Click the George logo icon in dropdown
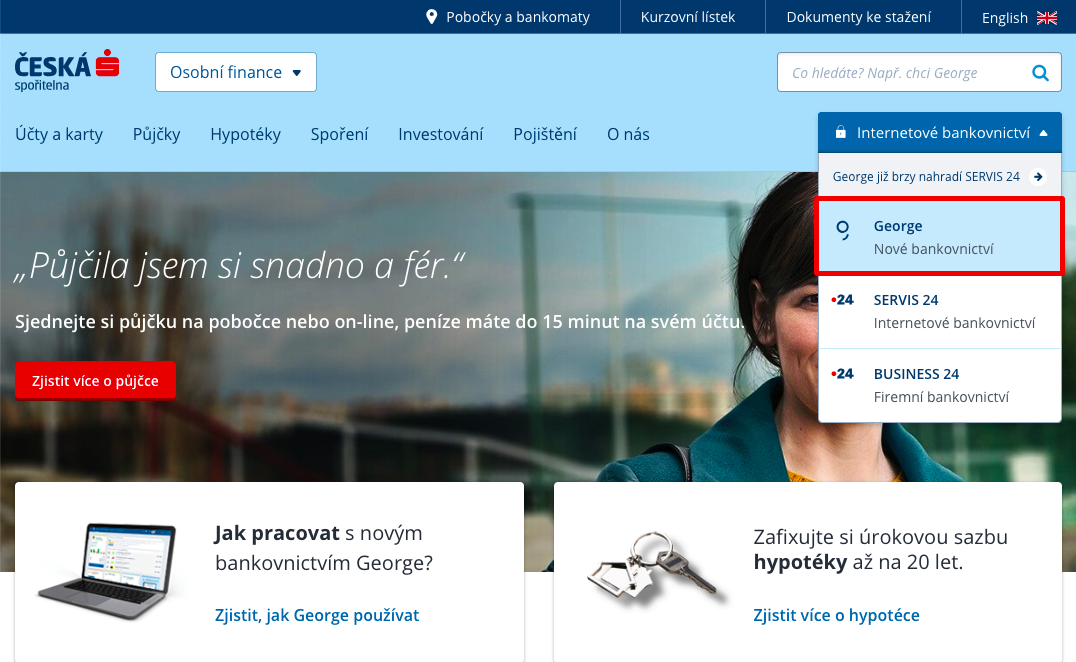Screen dimensions: 1076x662 pos(843,230)
